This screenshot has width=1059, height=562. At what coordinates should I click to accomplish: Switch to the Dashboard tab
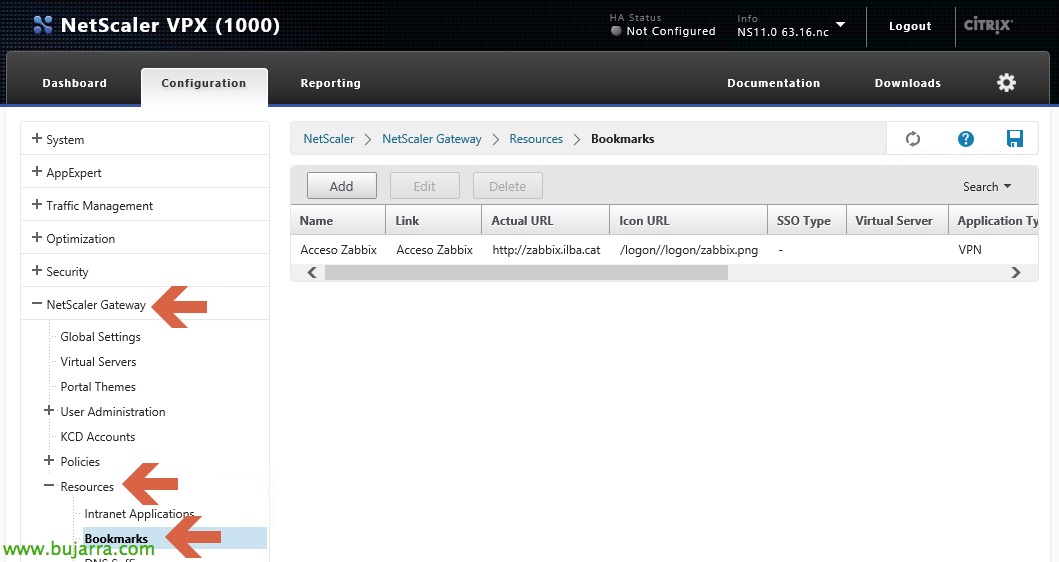point(74,83)
